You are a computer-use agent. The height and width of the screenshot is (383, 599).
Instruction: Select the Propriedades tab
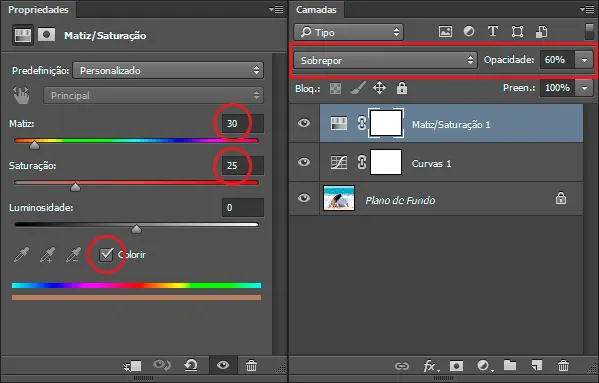point(38,10)
